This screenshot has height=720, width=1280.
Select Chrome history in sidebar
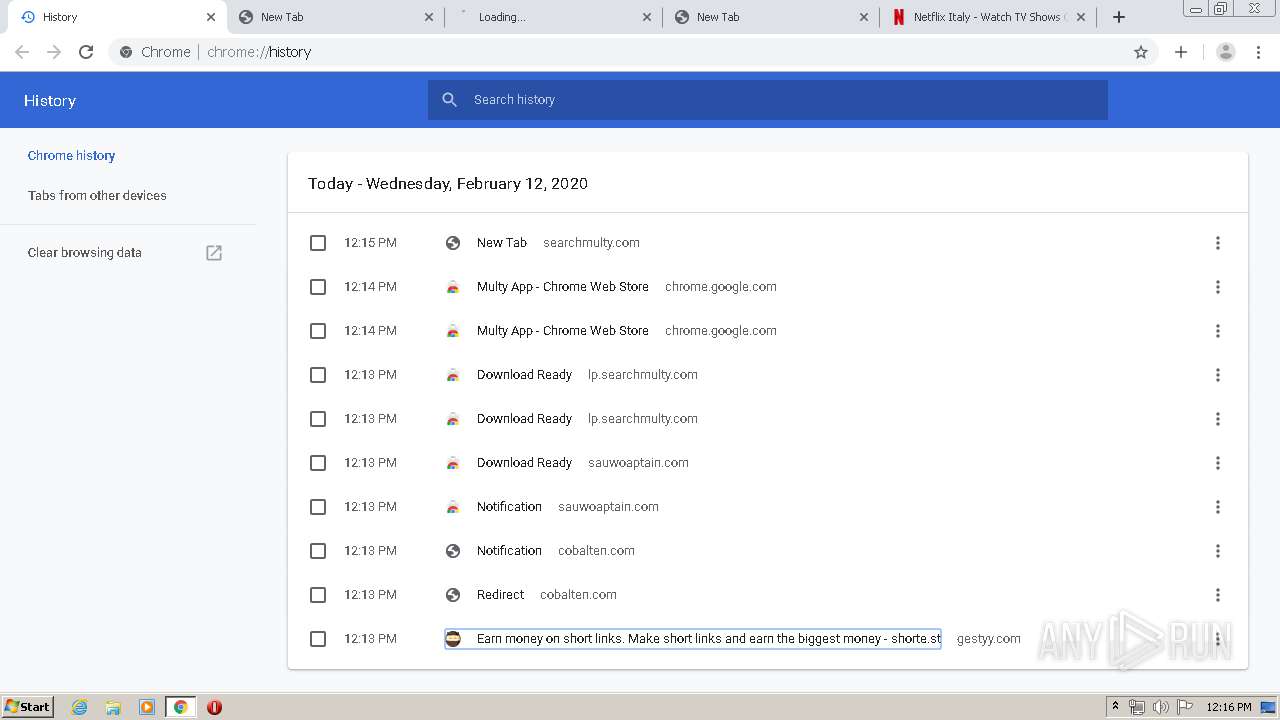(x=71, y=156)
